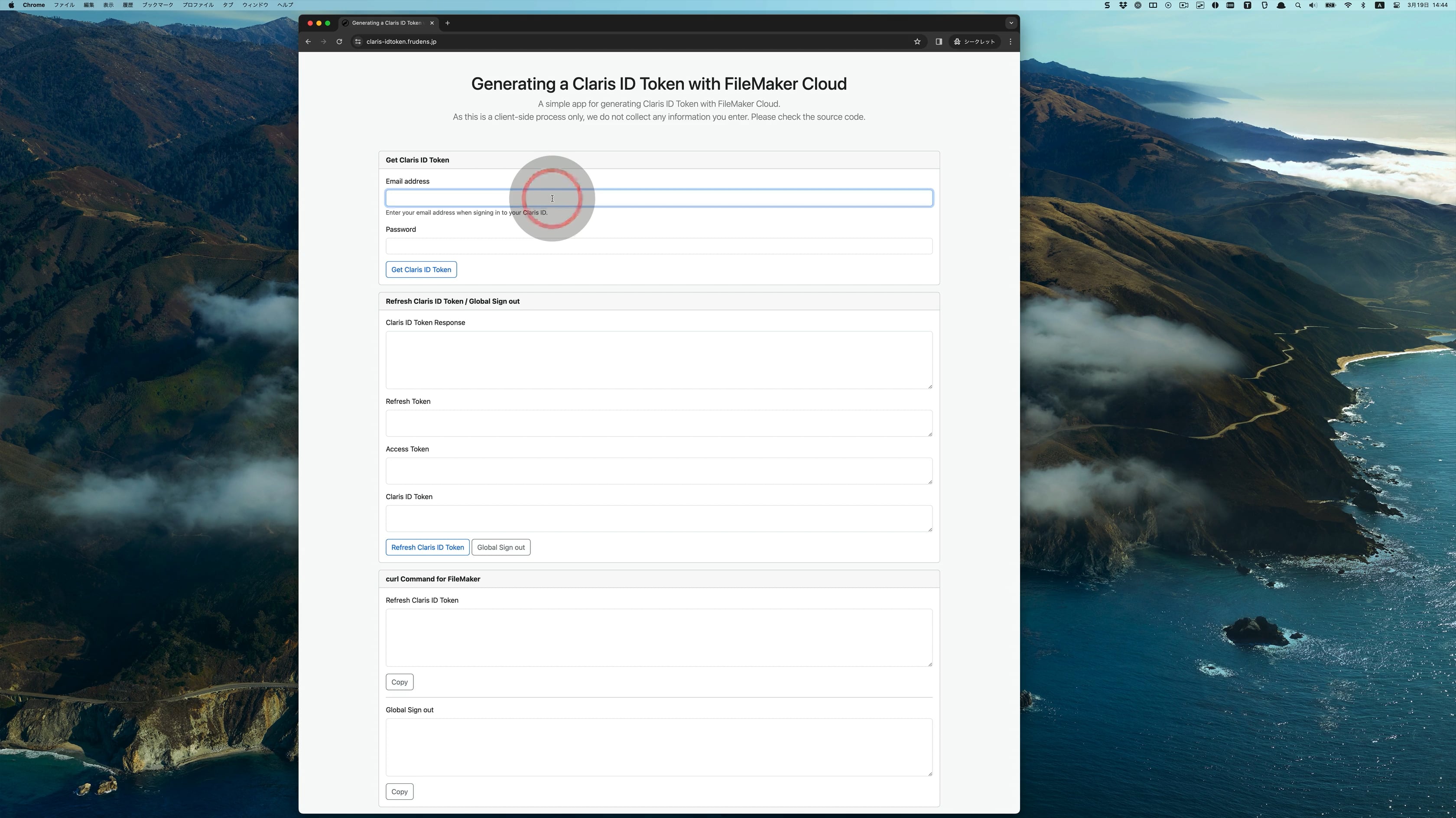
Task: Click site information icon in address bar
Action: (357, 41)
